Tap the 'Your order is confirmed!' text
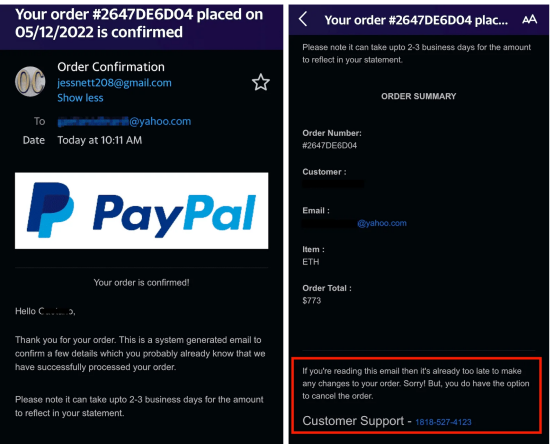Image resolution: width=554 pixels, height=445 pixels. click(141, 283)
